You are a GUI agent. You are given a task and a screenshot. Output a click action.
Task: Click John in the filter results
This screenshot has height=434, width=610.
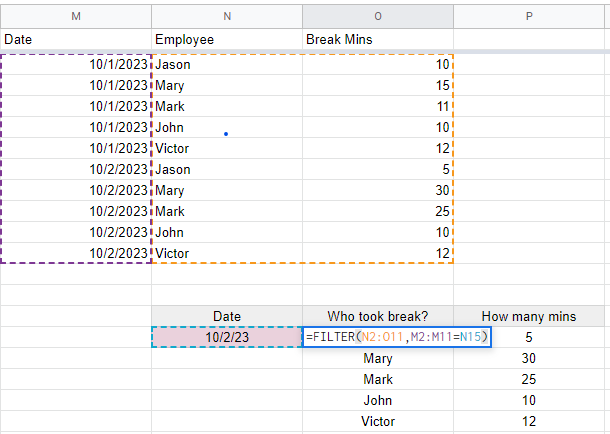click(378, 400)
